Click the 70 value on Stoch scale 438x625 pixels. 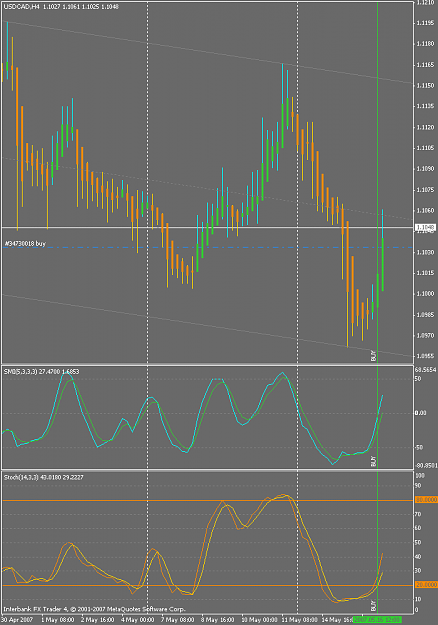(418, 515)
